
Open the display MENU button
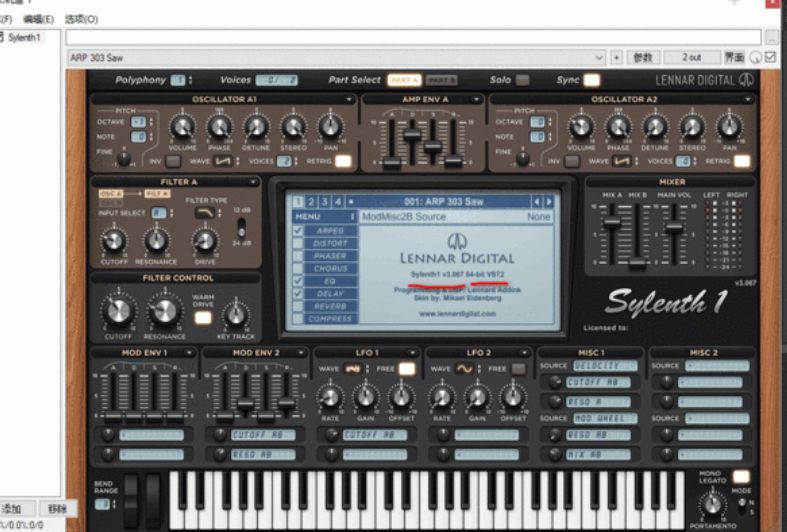(x=324, y=216)
